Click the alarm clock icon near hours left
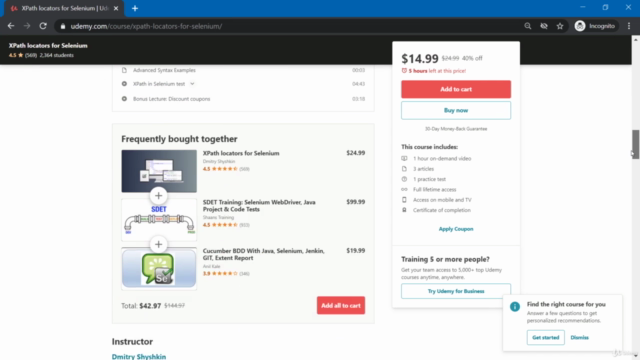 404,71
